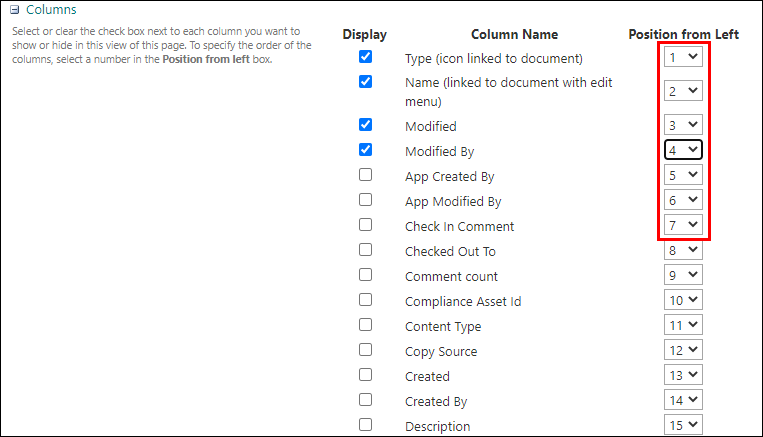The height and width of the screenshot is (437, 763).
Task: Uncheck the Modified display checkbox
Action: pos(365,125)
